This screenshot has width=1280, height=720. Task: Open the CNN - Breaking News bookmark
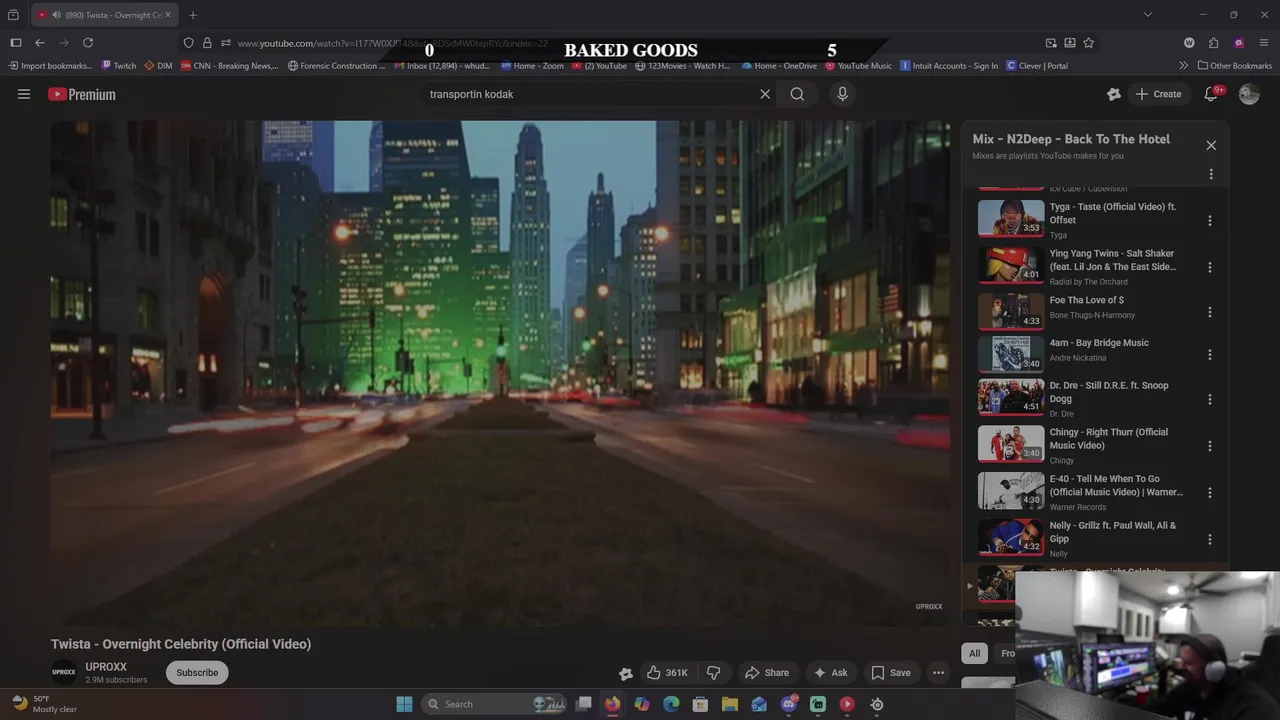point(230,66)
